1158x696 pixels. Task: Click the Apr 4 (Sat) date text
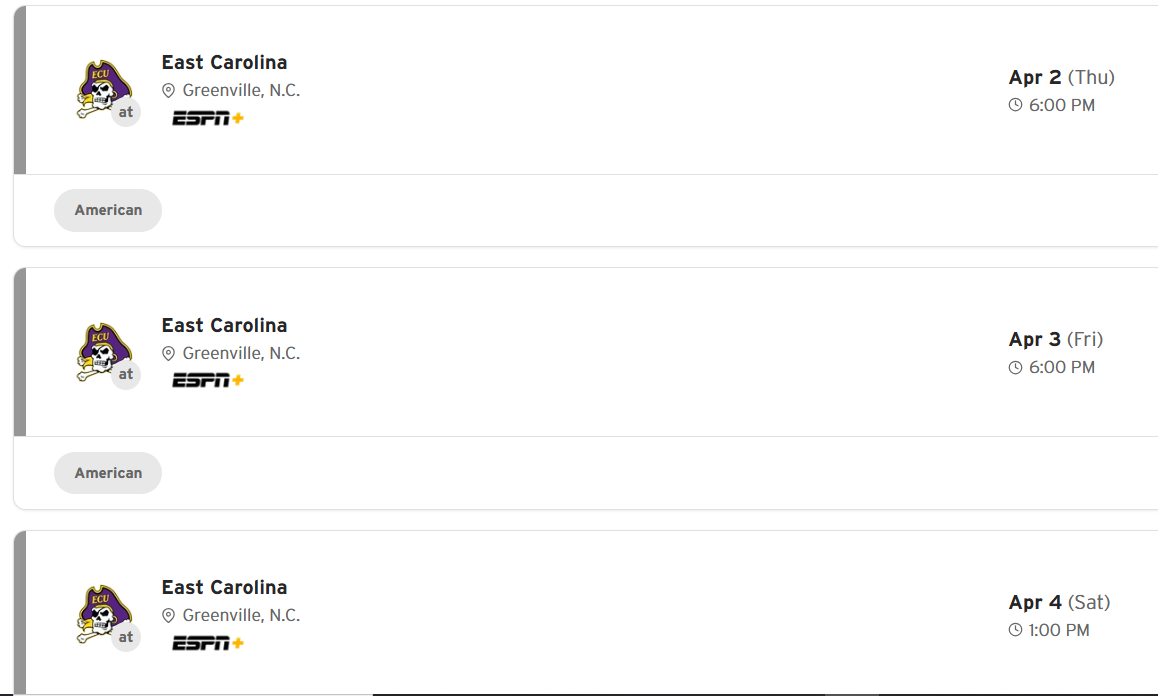(1059, 602)
